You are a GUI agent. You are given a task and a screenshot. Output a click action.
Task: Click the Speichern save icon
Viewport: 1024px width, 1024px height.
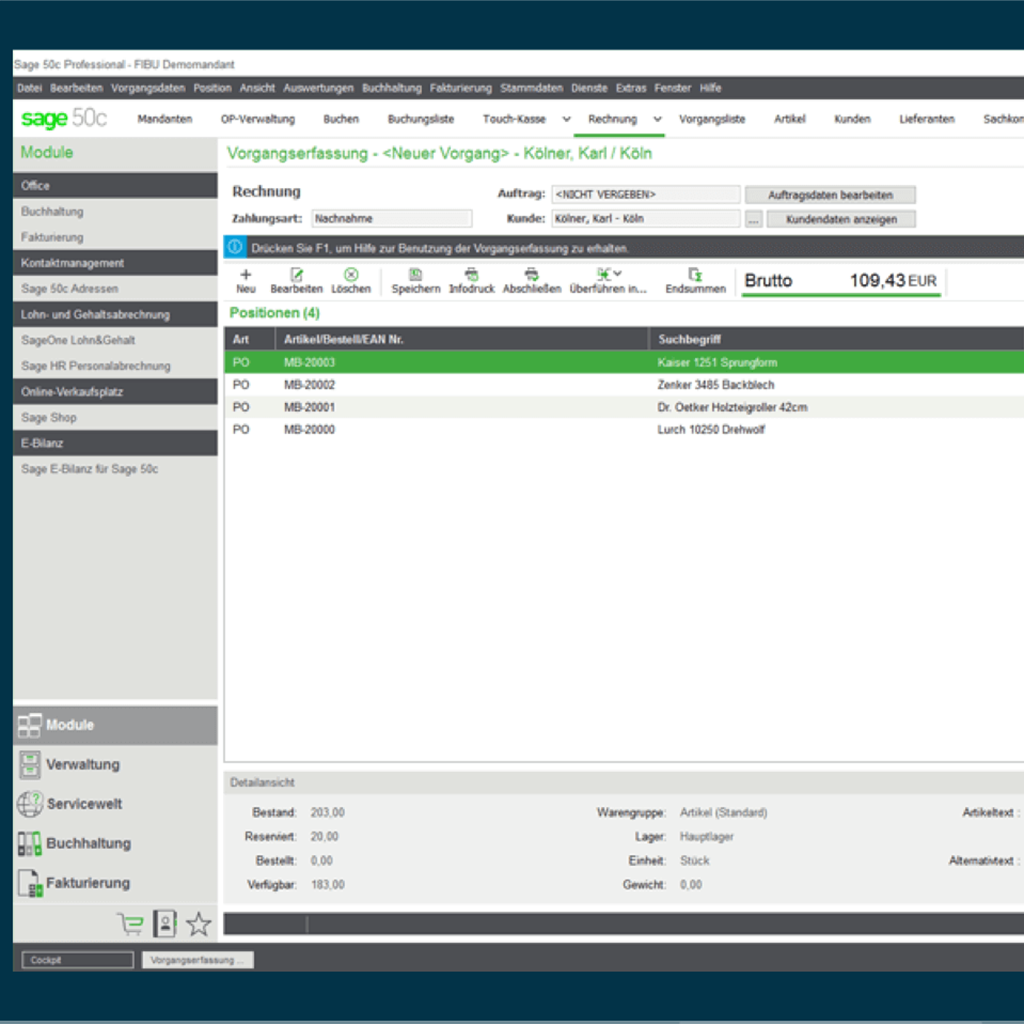point(415,274)
